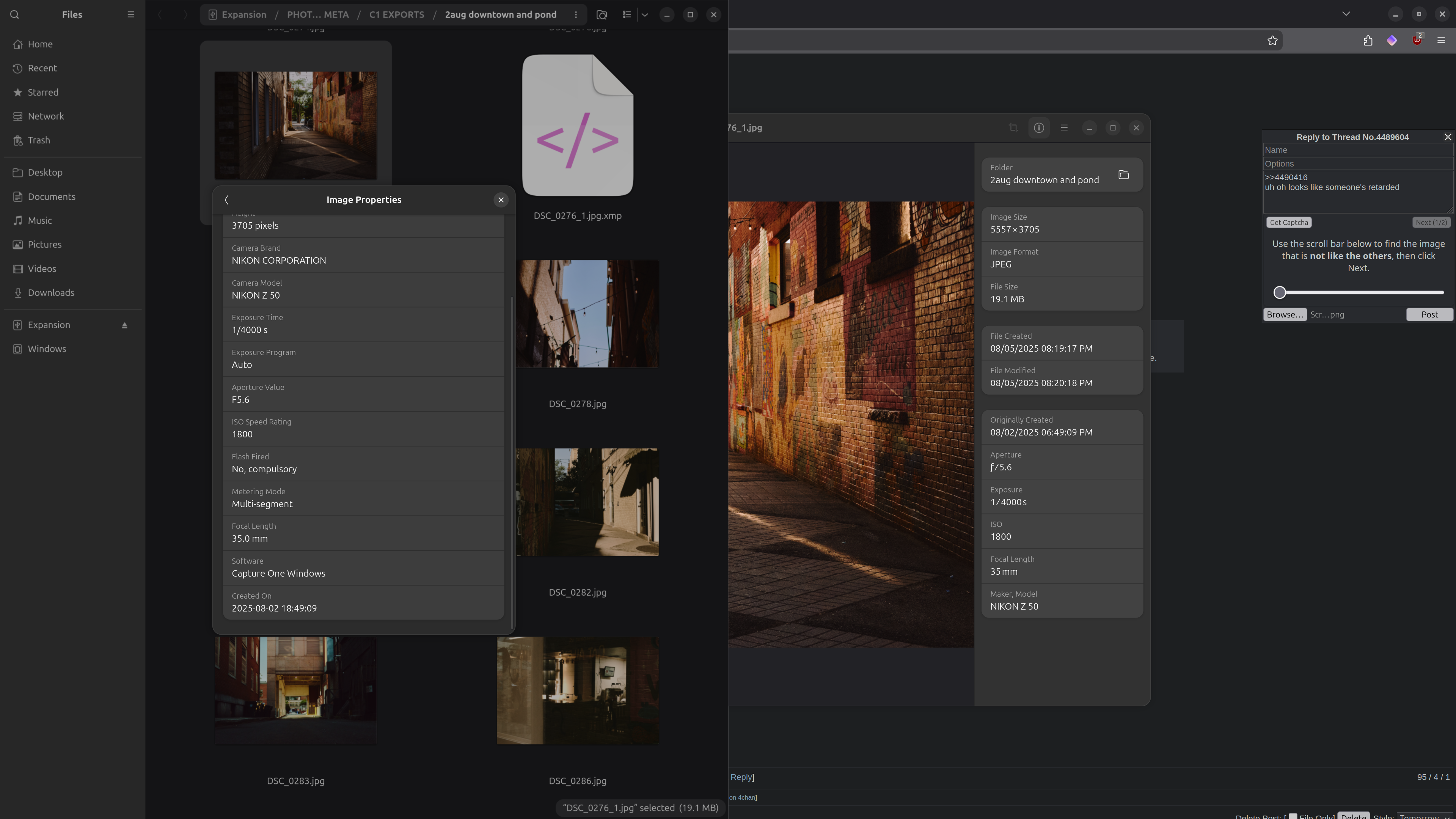The image size is (1456, 819).
Task: Open the browser tab list chevron
Action: coord(1346,14)
